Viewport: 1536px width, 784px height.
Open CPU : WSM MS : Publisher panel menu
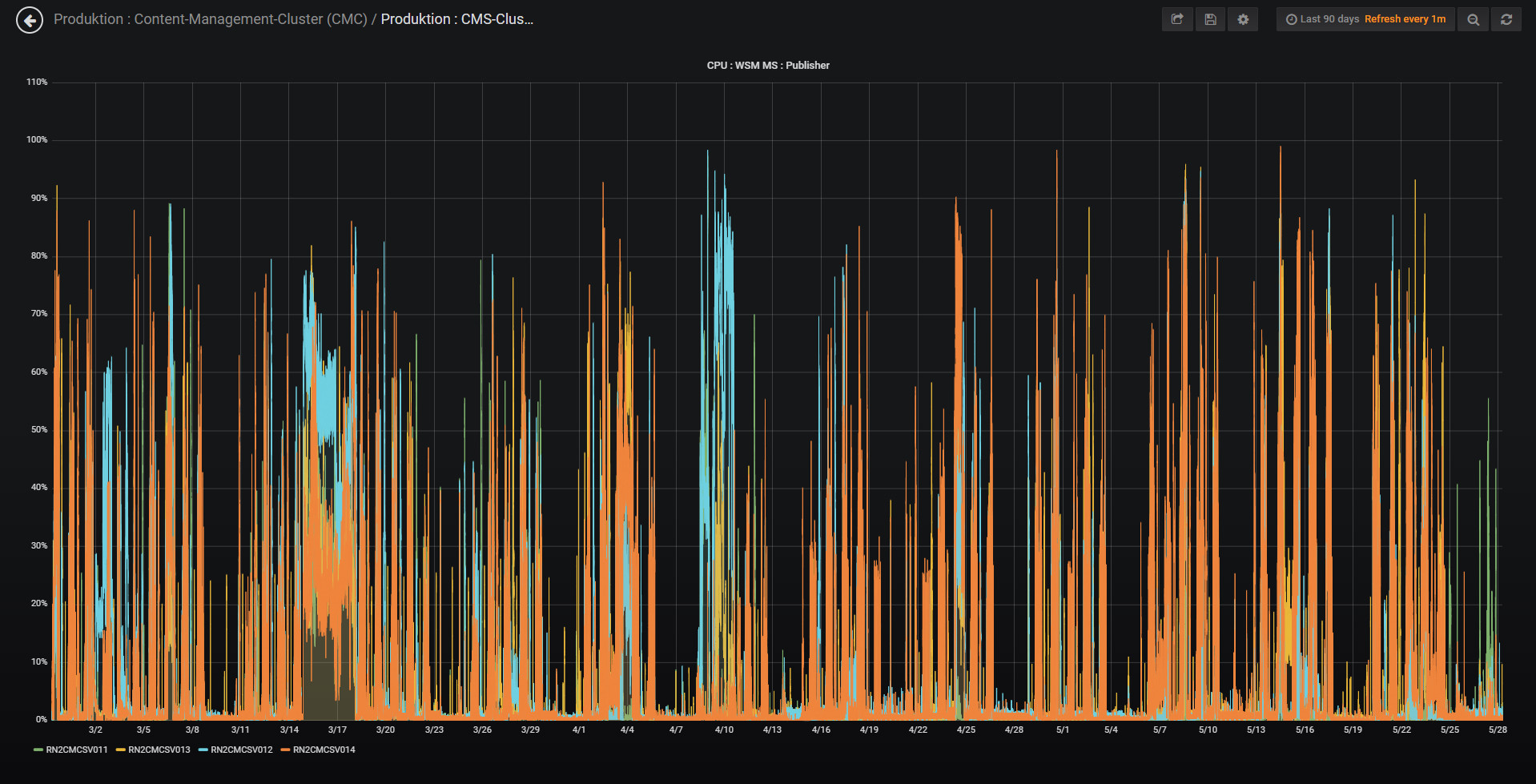coord(768,66)
